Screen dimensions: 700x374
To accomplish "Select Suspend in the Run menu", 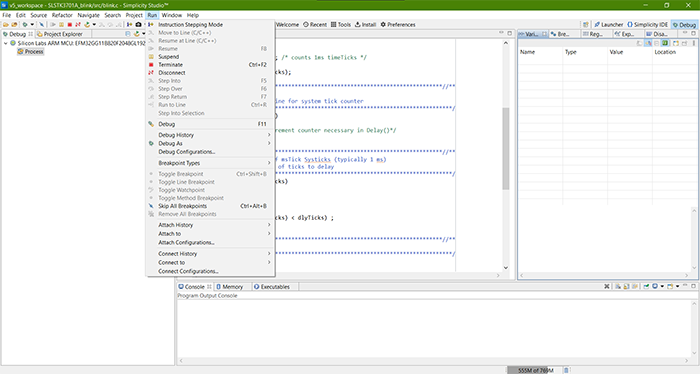I will [x=210, y=57].
